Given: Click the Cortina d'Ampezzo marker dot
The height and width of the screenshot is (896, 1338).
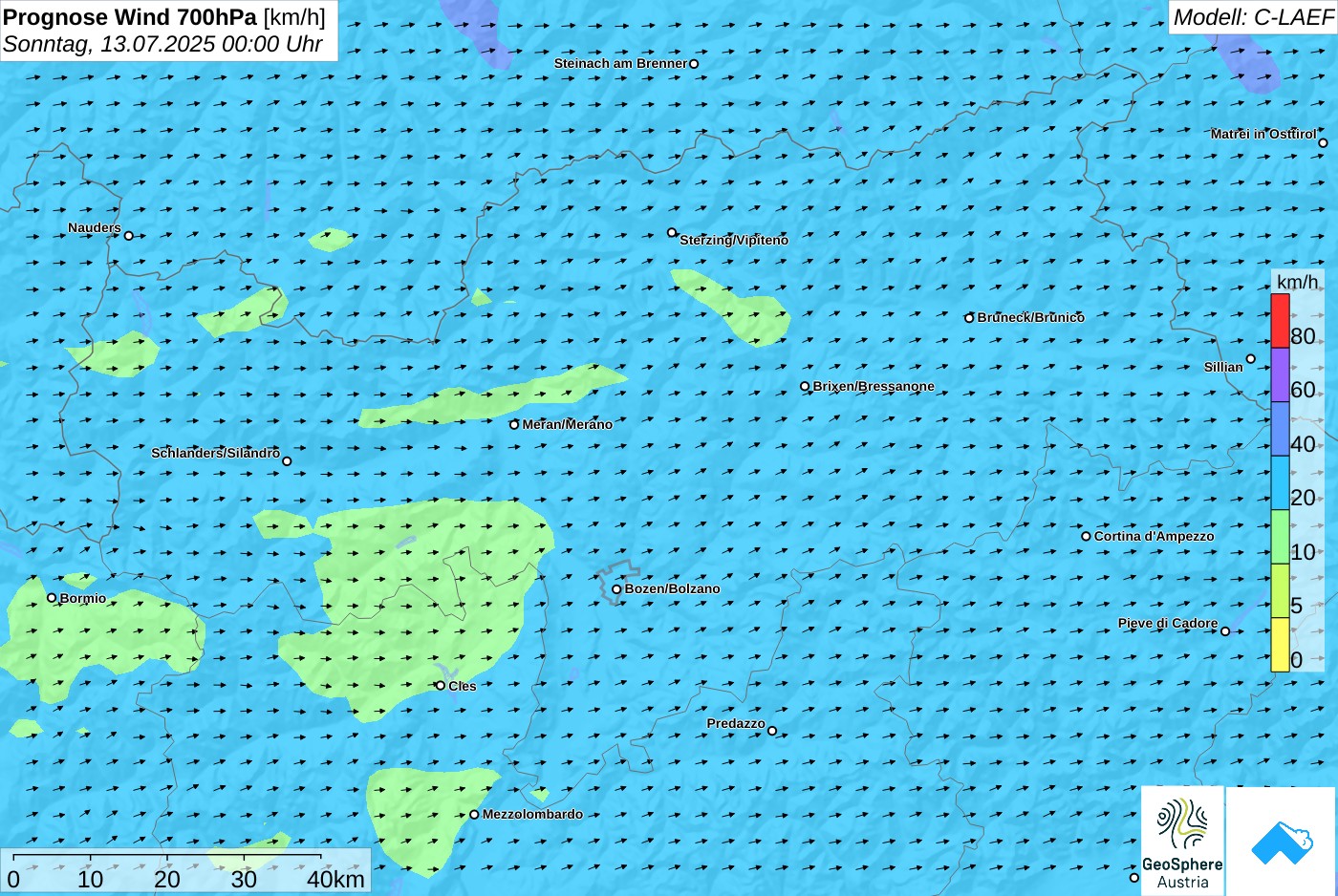Looking at the screenshot, I should 1086,536.
